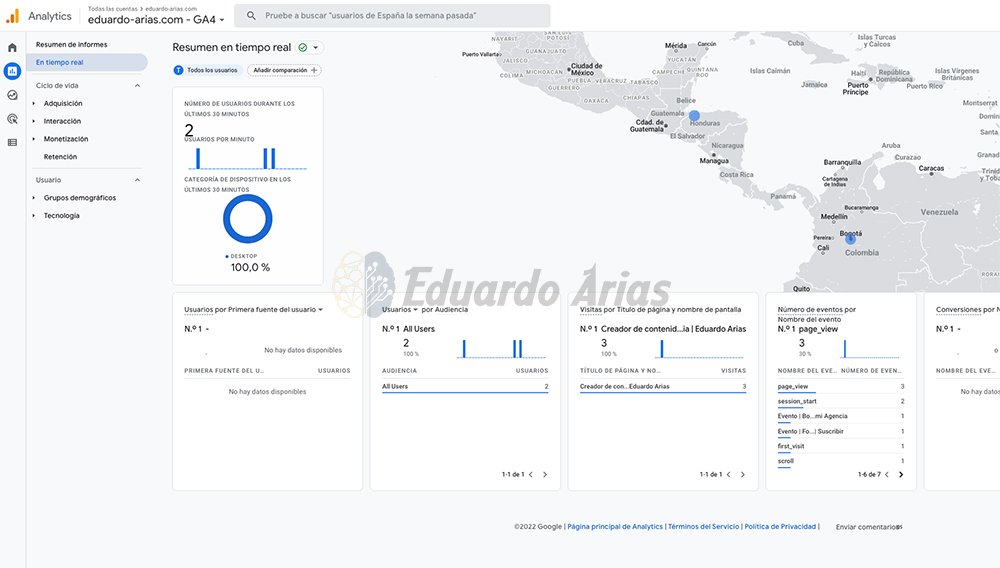Viewport: 1000px width, 568px height.
Task: Open the Explore icon in left rail
Action: pos(12,95)
